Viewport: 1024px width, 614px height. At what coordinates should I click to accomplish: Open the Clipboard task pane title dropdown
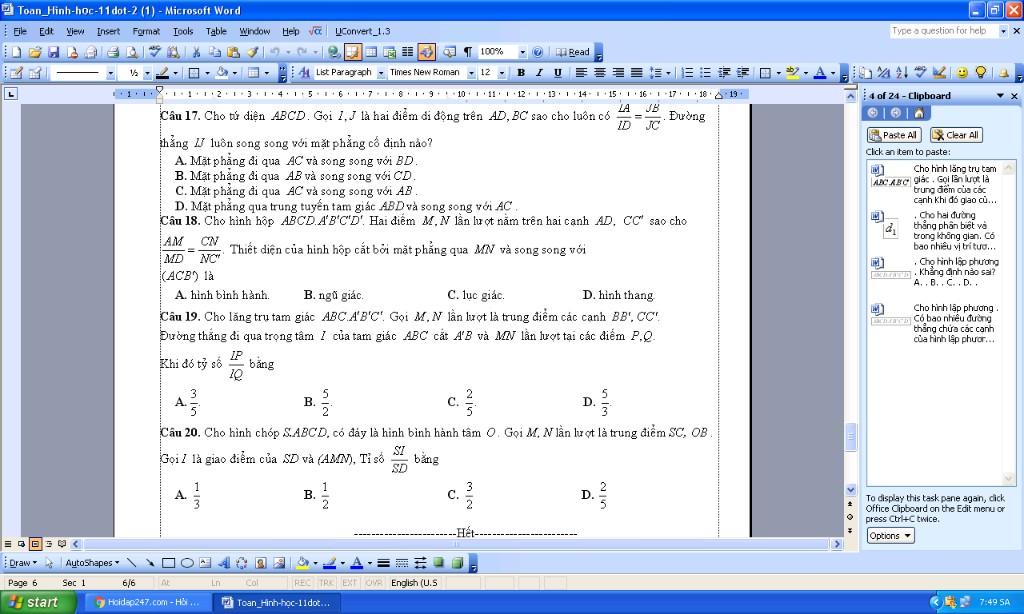[x=1000, y=96]
